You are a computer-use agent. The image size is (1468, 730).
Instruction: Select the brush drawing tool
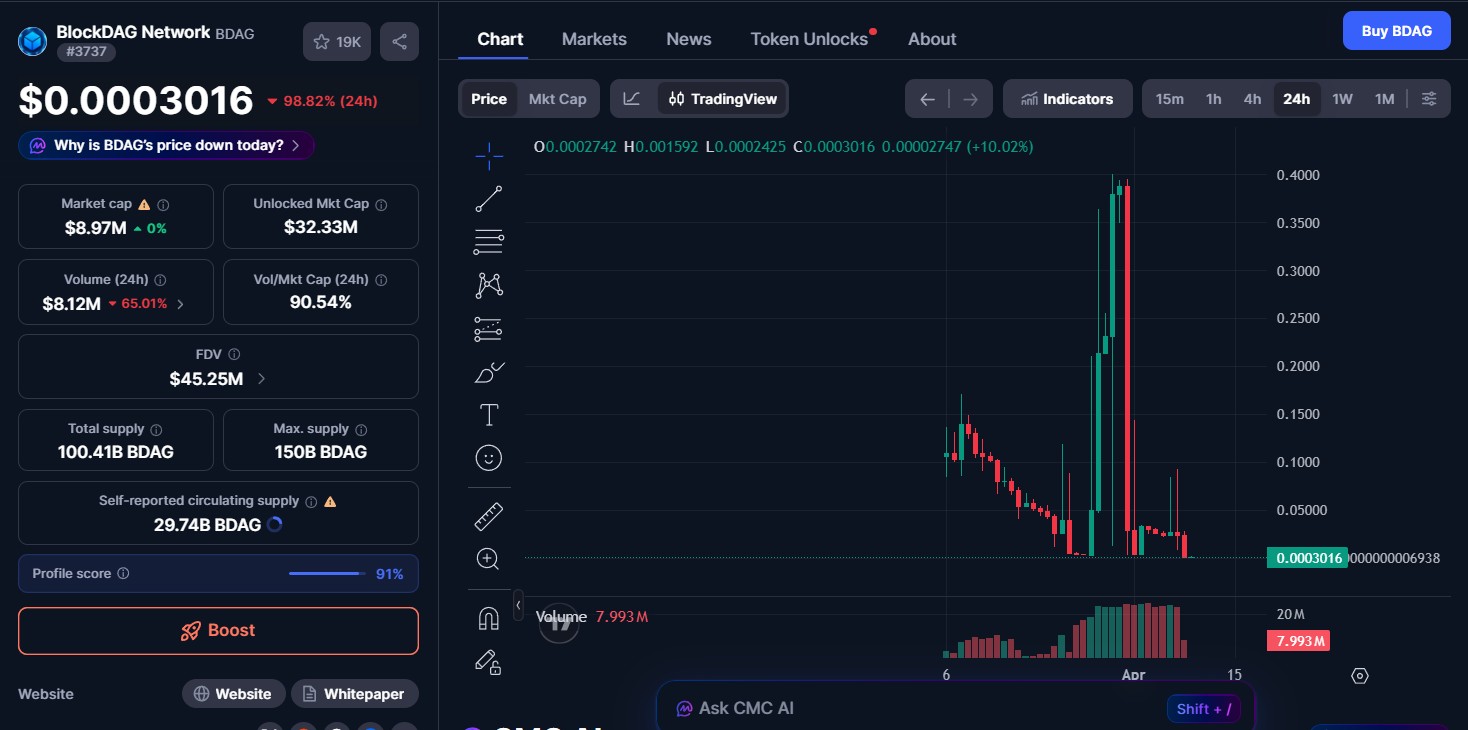point(488,372)
